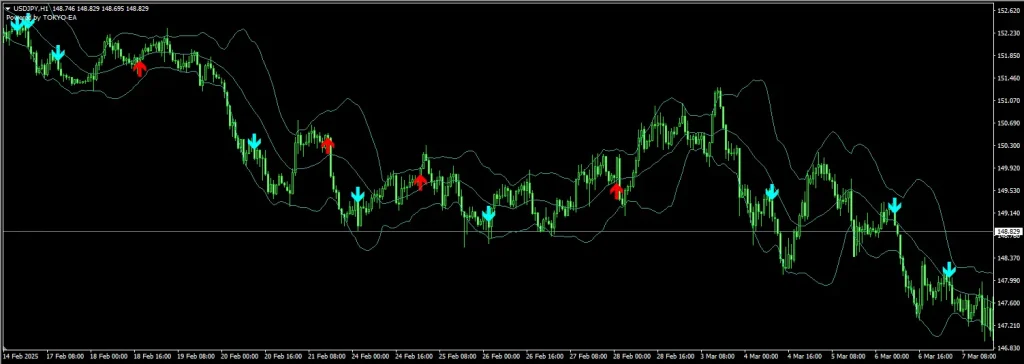Image resolution: width=1024 pixels, height=364 pixels.
Task: Click the 149.920 price scale label
Action: pos(1009,168)
